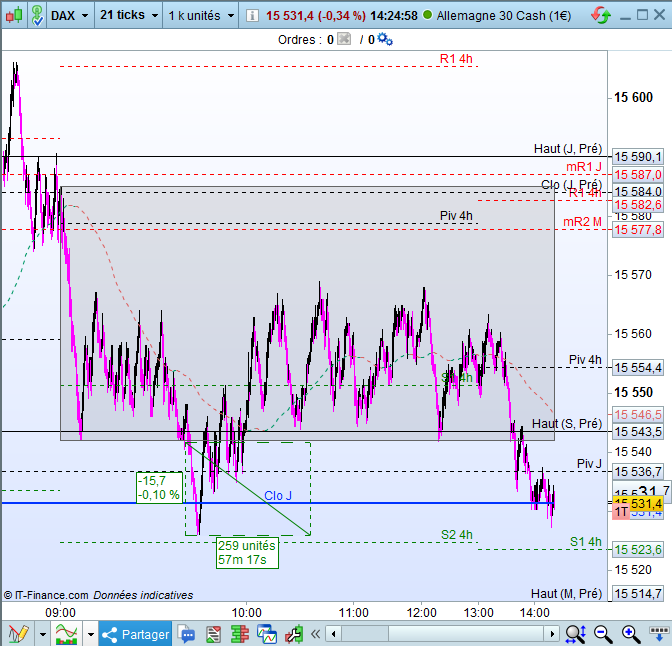Click the blue Clo J line label
The image size is (672, 646).
(x=278, y=496)
